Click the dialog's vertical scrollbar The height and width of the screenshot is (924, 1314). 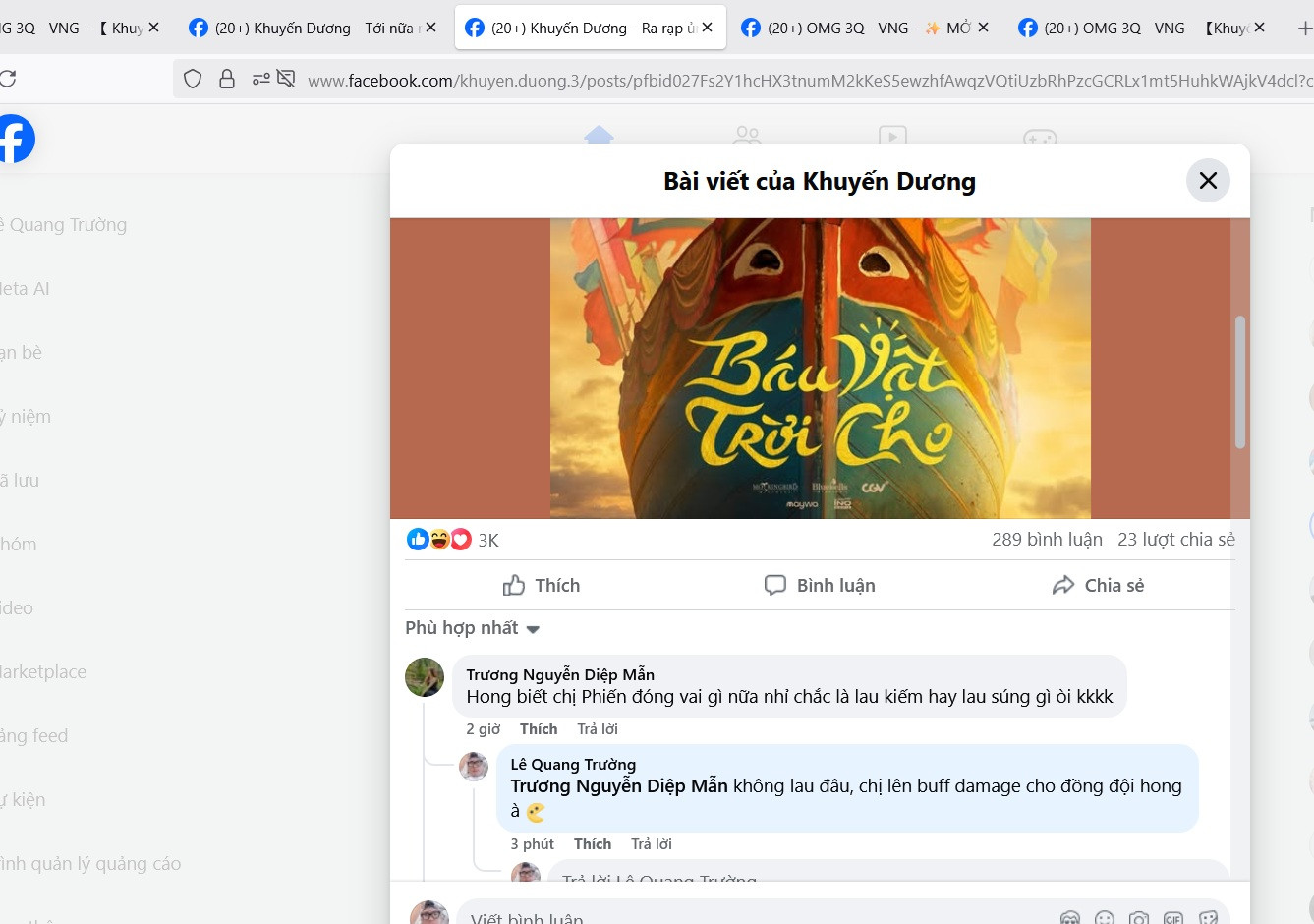[x=1240, y=381]
